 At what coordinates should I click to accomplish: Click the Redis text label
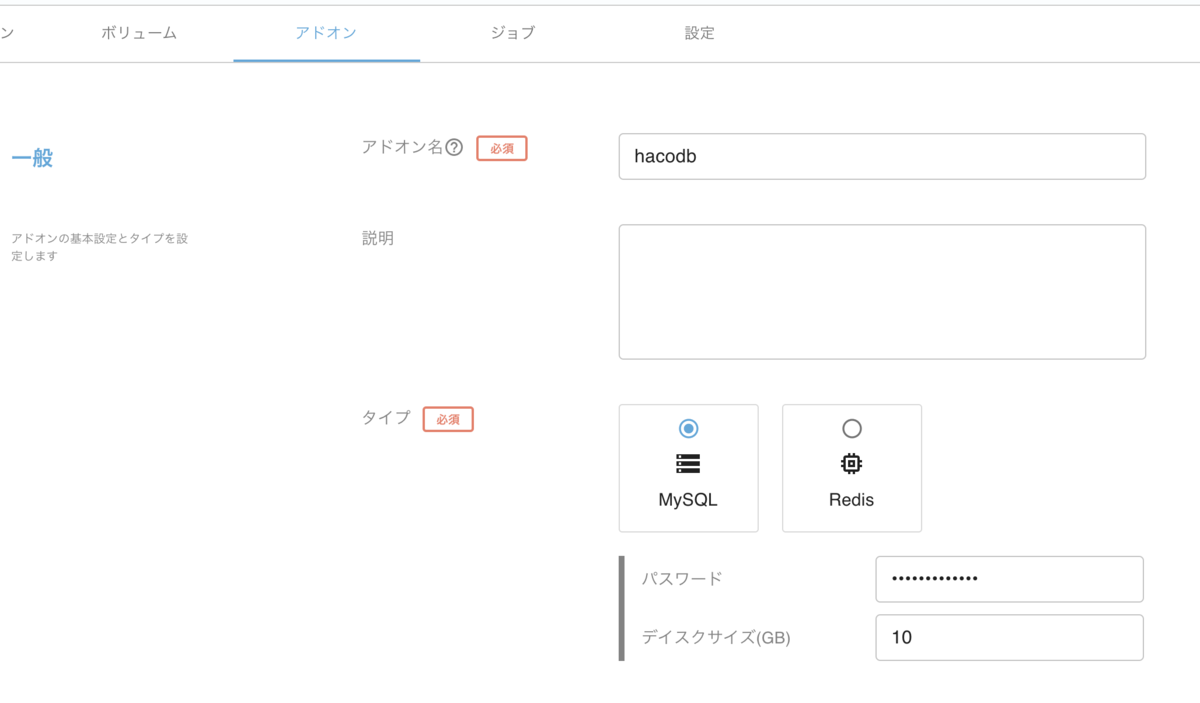[851, 500]
